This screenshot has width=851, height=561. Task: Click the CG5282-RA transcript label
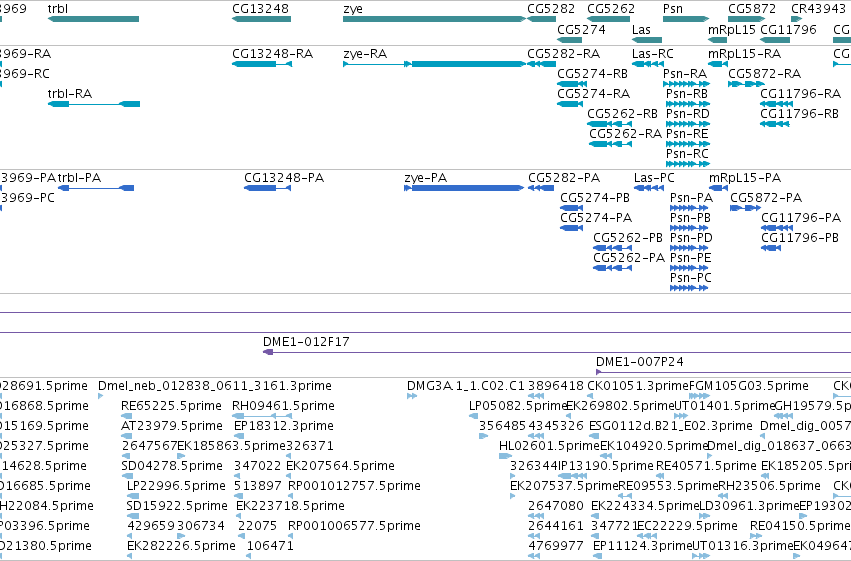563,54
